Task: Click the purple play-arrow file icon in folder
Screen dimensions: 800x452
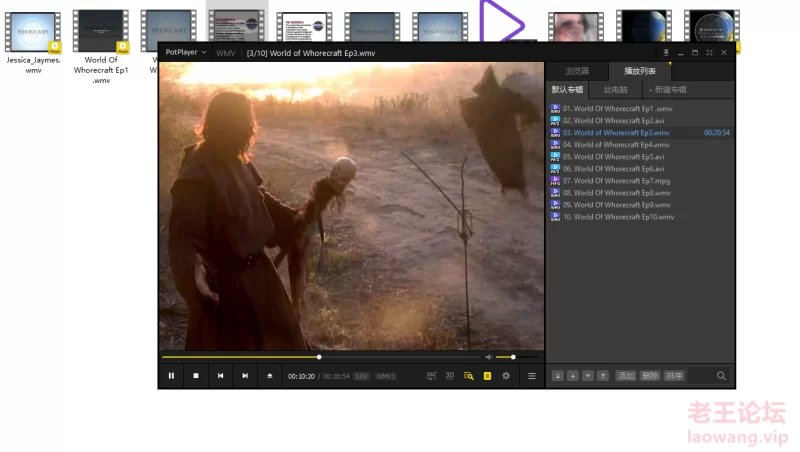Action: [502, 21]
